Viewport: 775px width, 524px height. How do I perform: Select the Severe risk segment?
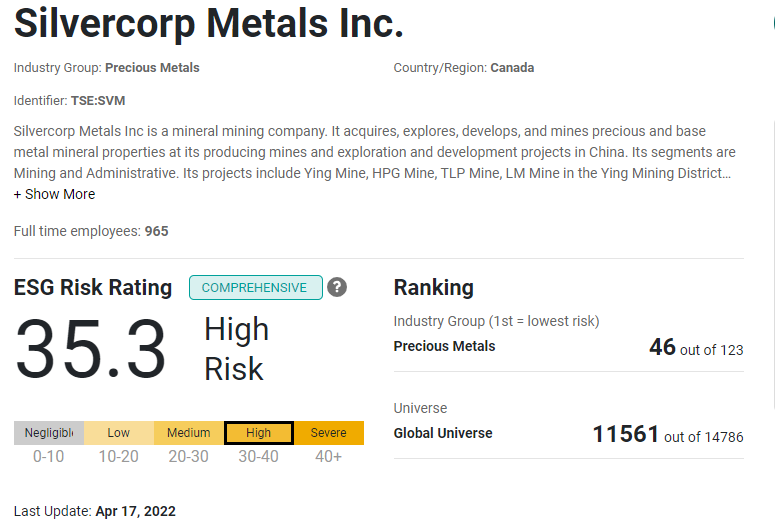[x=329, y=433]
